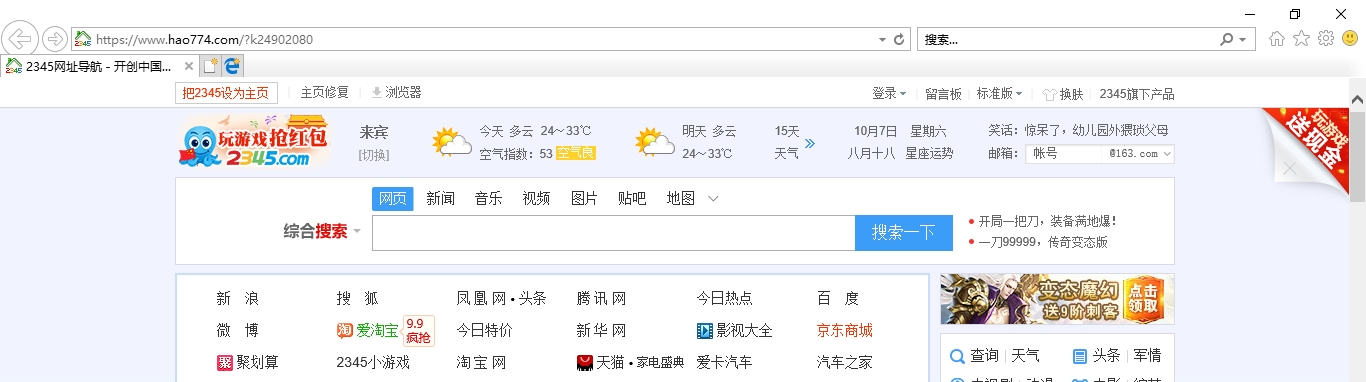This screenshot has height=382, width=1366.
Task: Click the 浏览器 download link
Action: pyautogui.click(x=396, y=92)
